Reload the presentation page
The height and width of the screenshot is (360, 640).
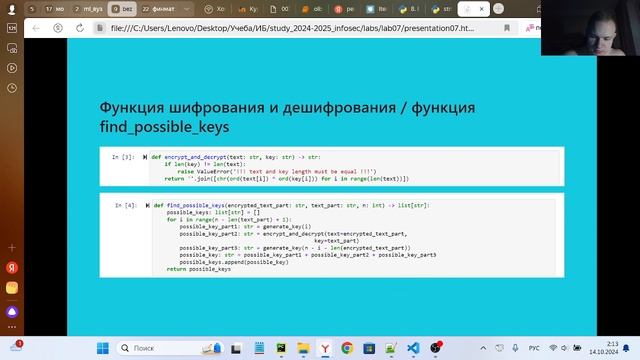[x=80, y=28]
